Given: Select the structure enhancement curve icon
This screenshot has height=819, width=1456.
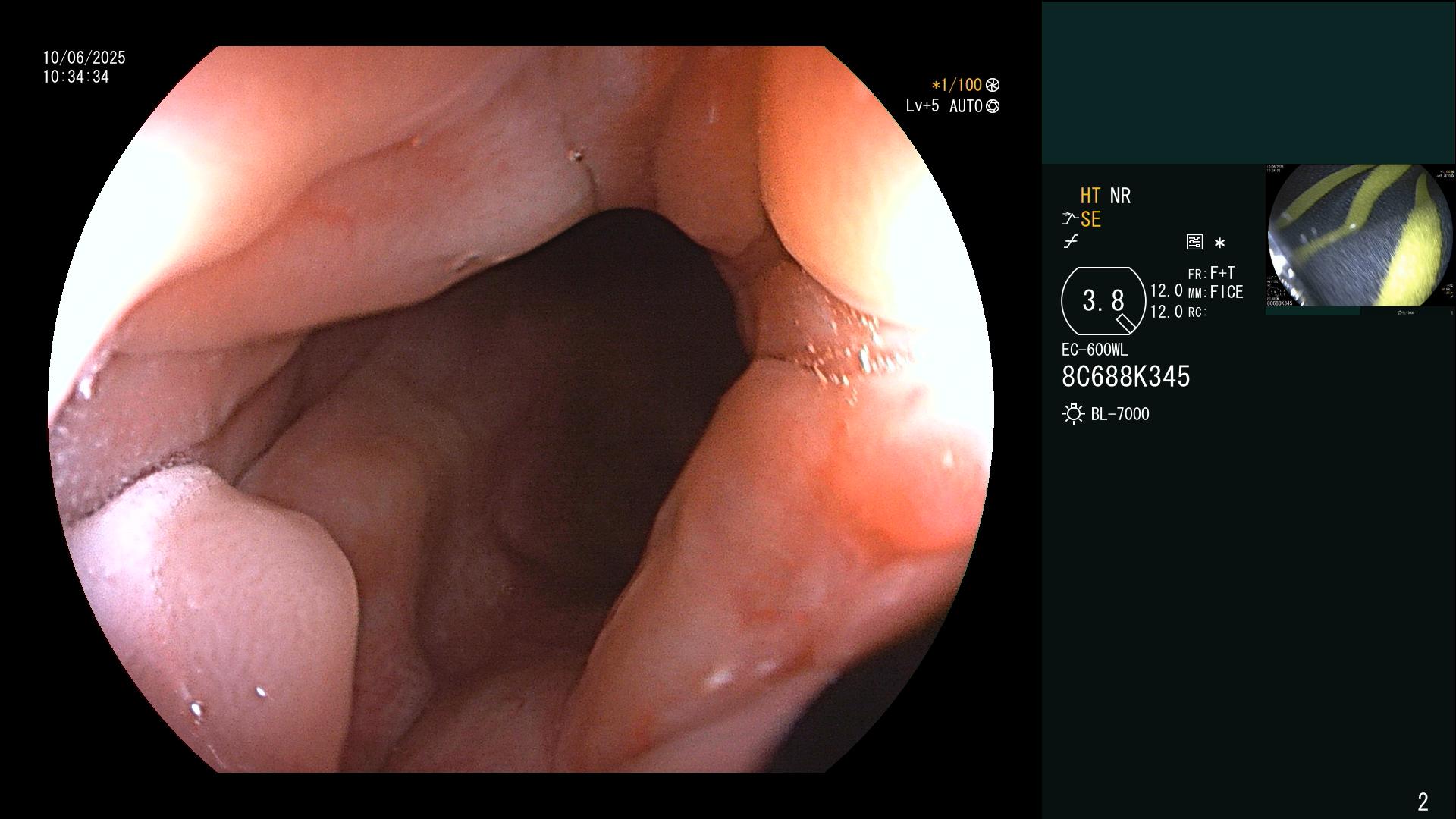Looking at the screenshot, I should [x=1070, y=219].
